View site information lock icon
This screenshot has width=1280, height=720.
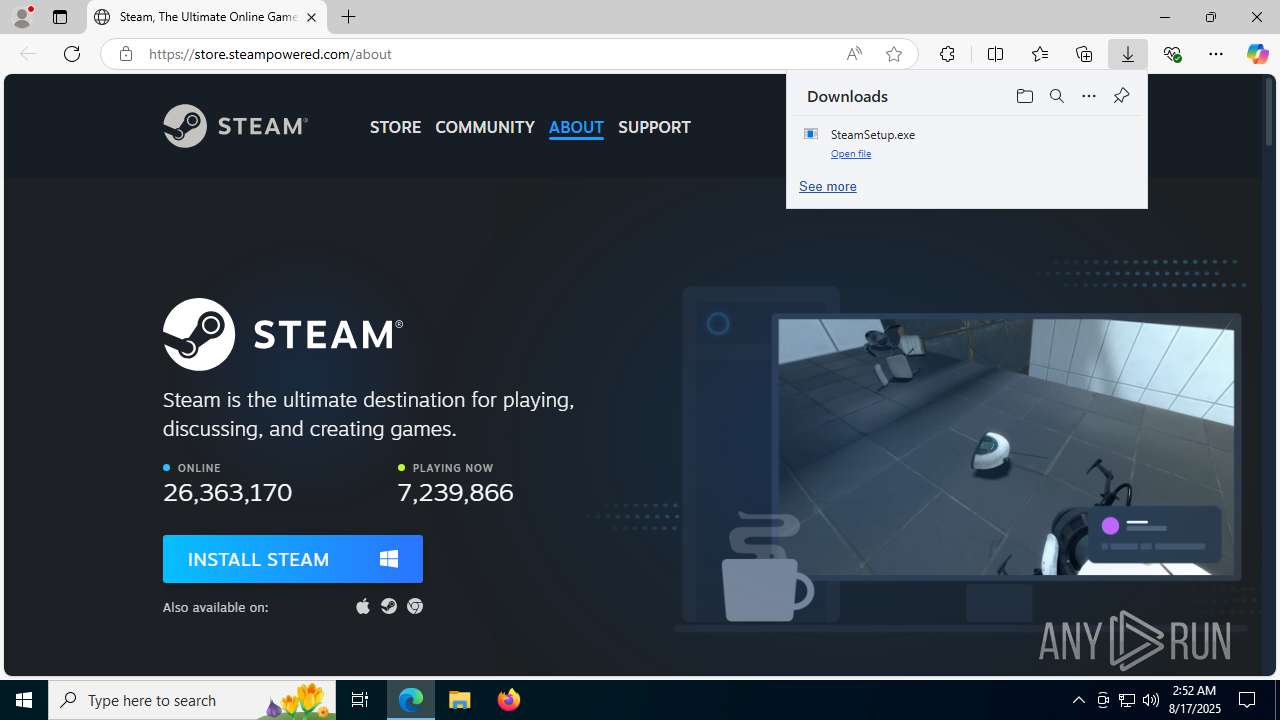(x=126, y=54)
